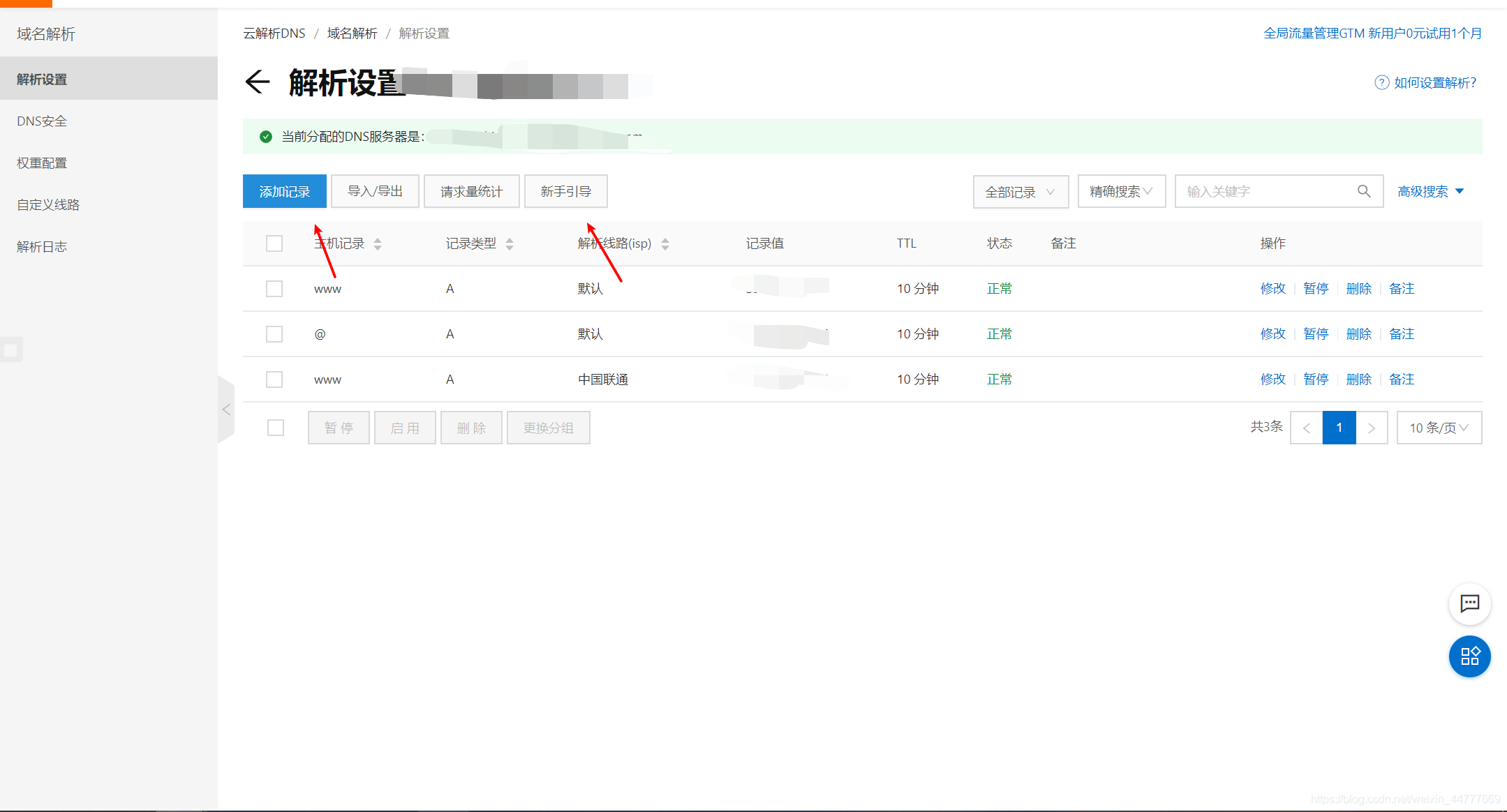Click the batch 删除 button below table

(471, 428)
